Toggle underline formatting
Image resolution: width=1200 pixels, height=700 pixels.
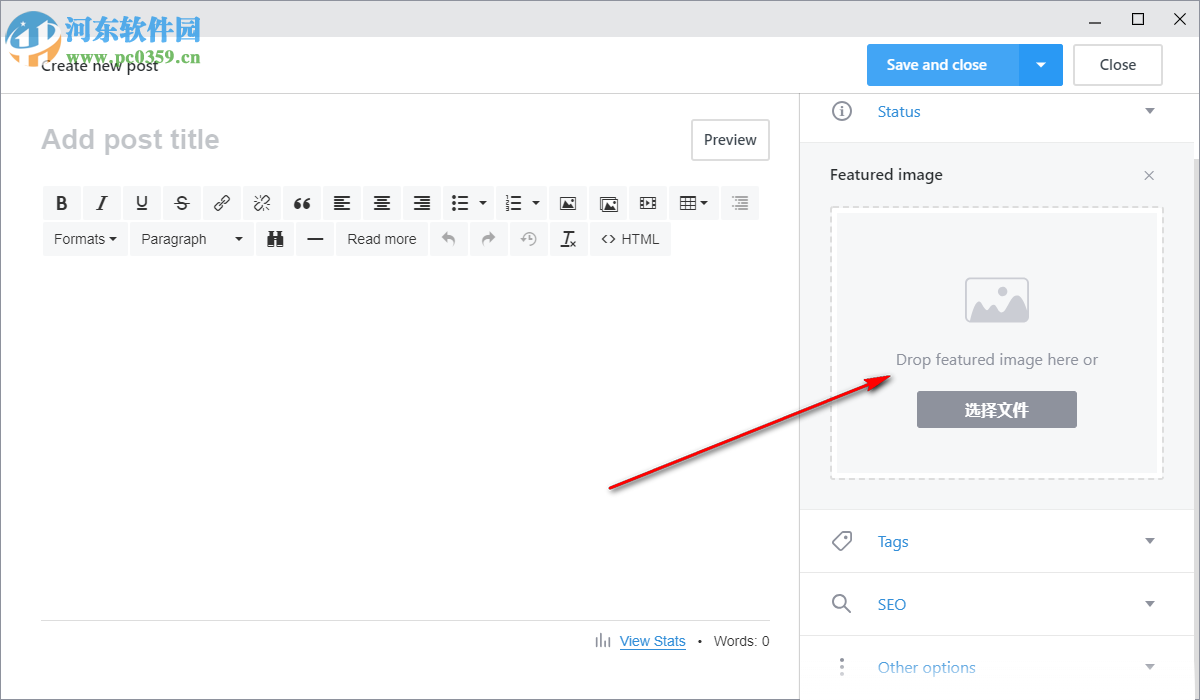pos(142,203)
